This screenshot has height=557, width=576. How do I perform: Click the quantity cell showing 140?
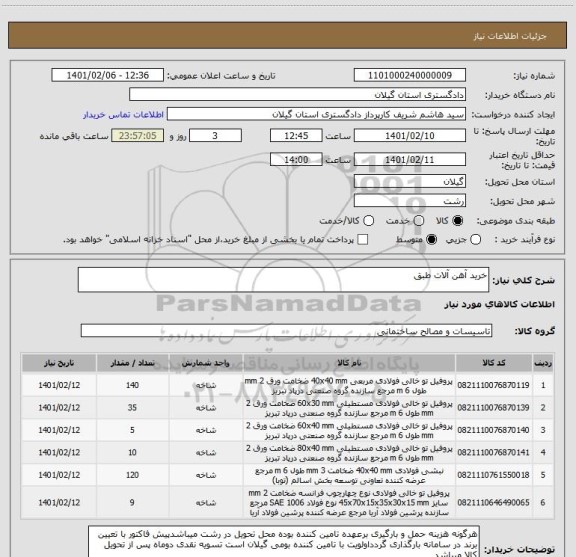tap(132, 385)
